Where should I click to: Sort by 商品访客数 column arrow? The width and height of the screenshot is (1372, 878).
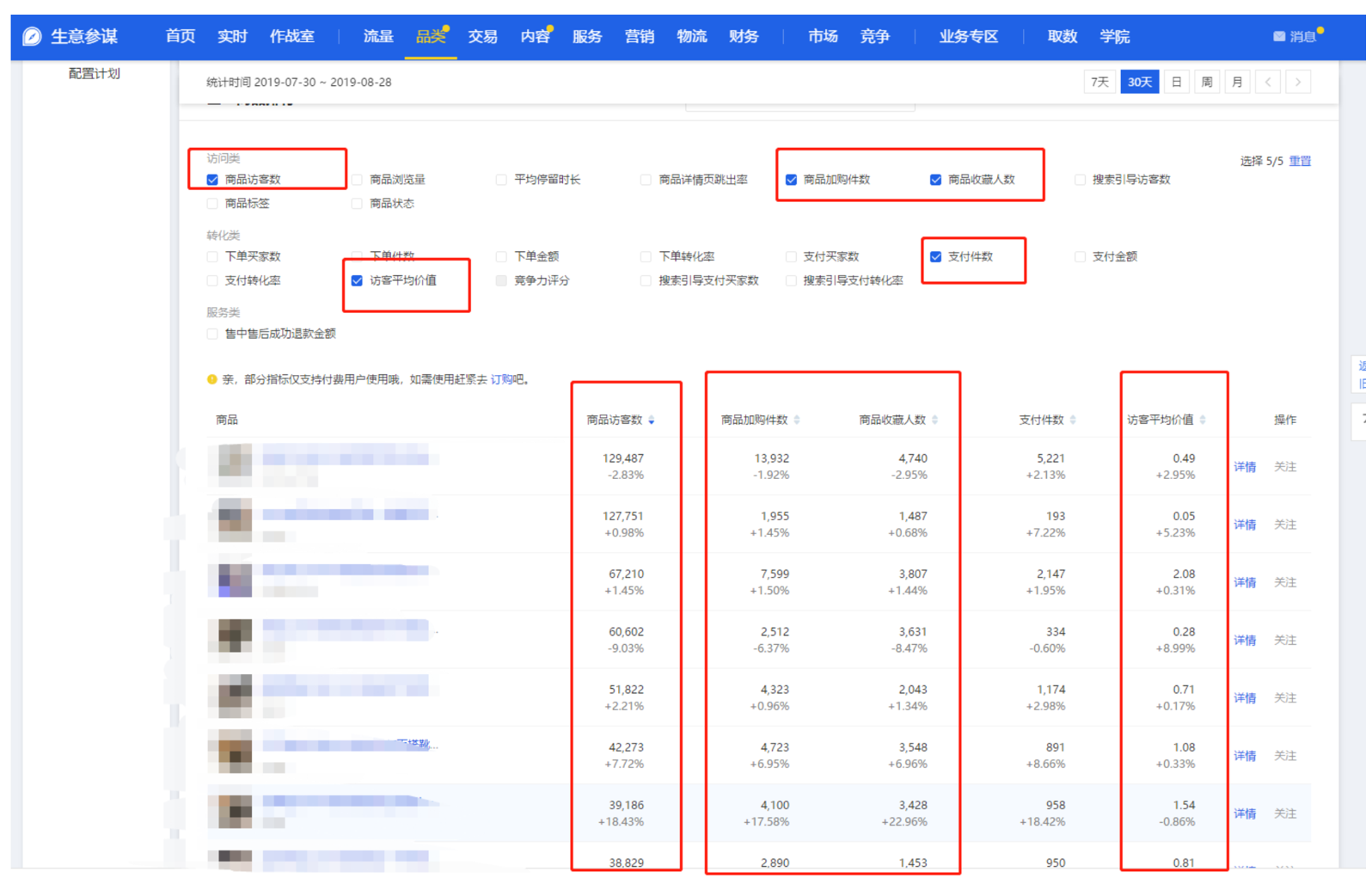click(x=652, y=421)
